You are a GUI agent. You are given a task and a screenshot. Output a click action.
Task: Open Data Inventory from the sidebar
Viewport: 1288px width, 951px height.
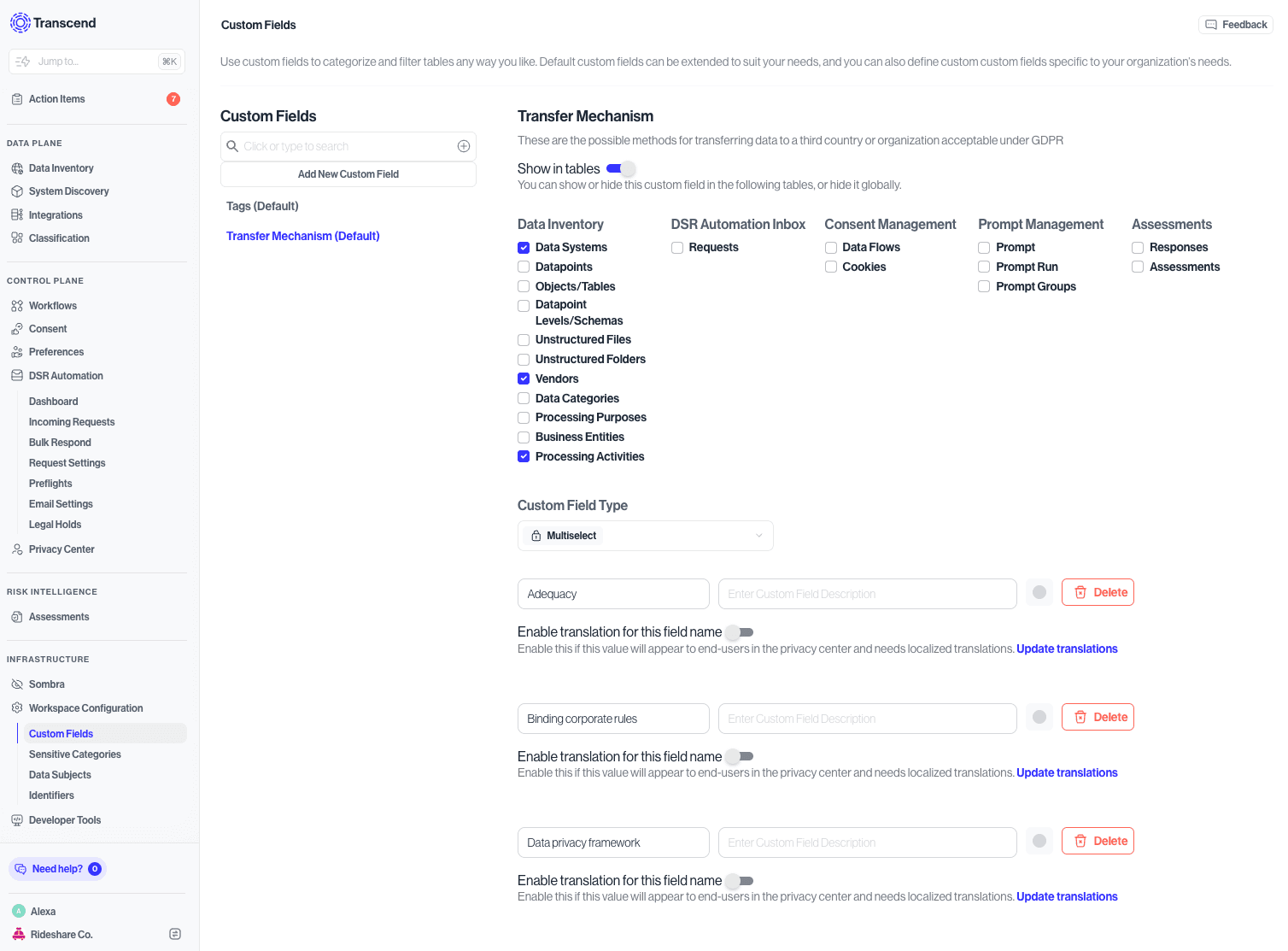[x=61, y=167]
